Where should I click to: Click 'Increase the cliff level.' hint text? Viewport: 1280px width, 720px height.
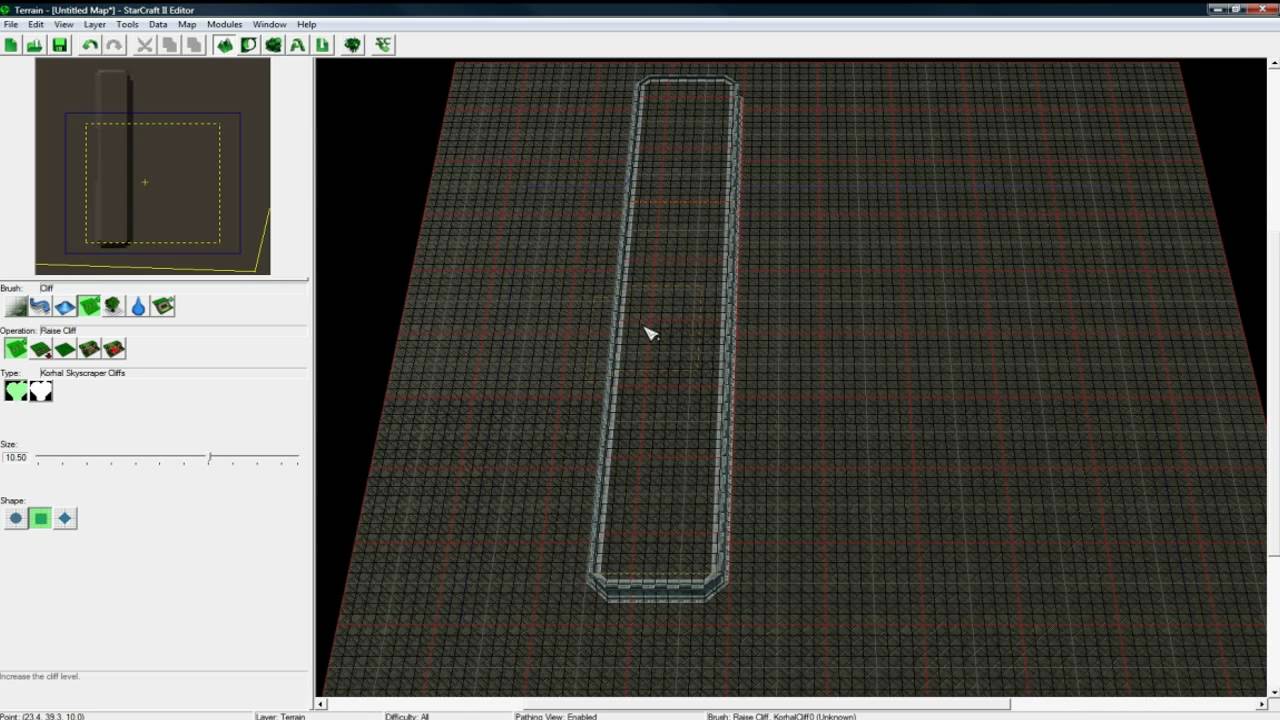coord(40,677)
